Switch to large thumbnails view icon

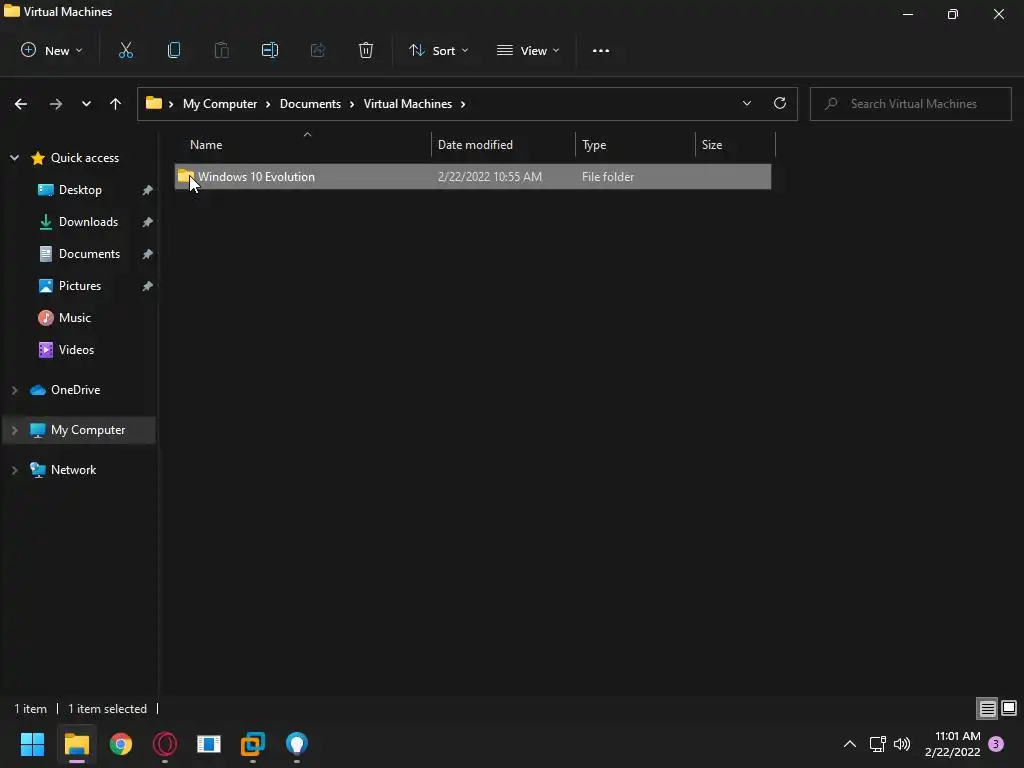(x=1009, y=708)
